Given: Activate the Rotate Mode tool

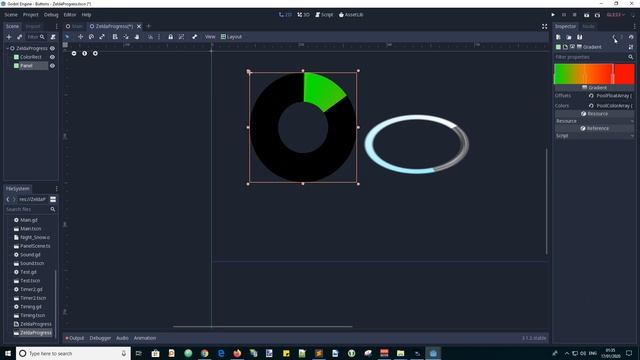Looking at the screenshot, I should pyautogui.click(x=91, y=37).
